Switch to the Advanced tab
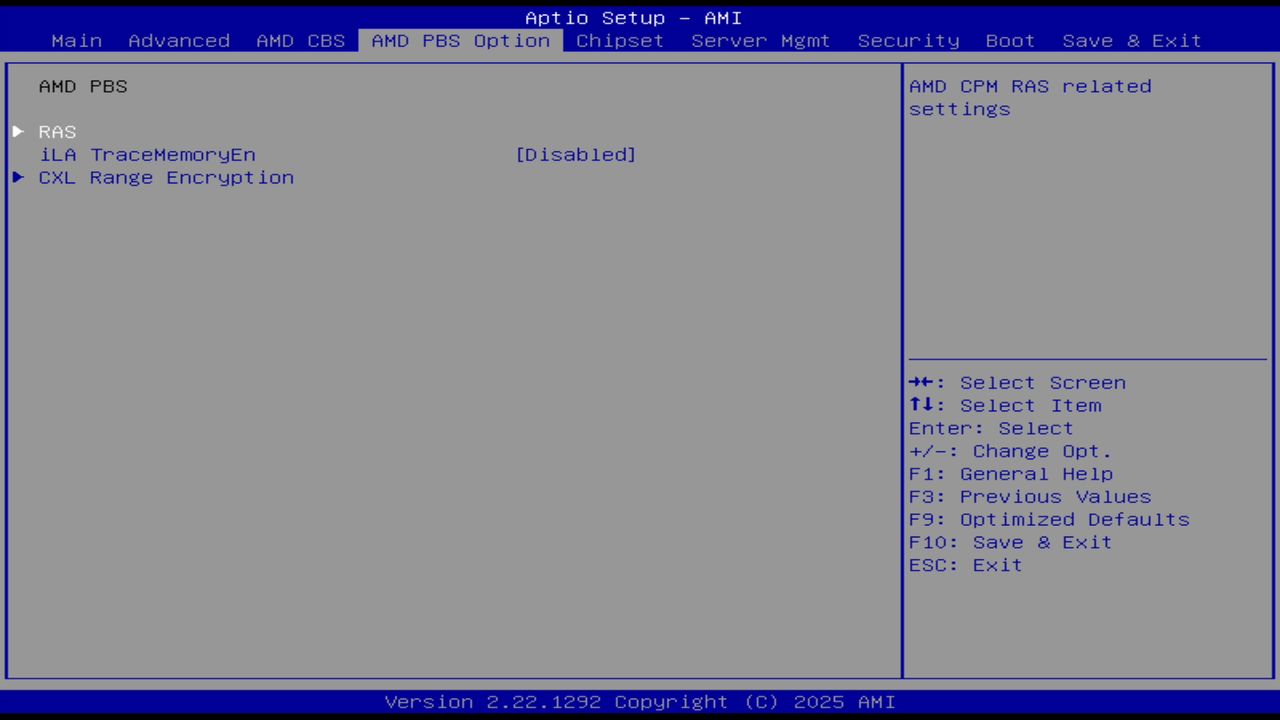The height and width of the screenshot is (720, 1280). point(179,41)
